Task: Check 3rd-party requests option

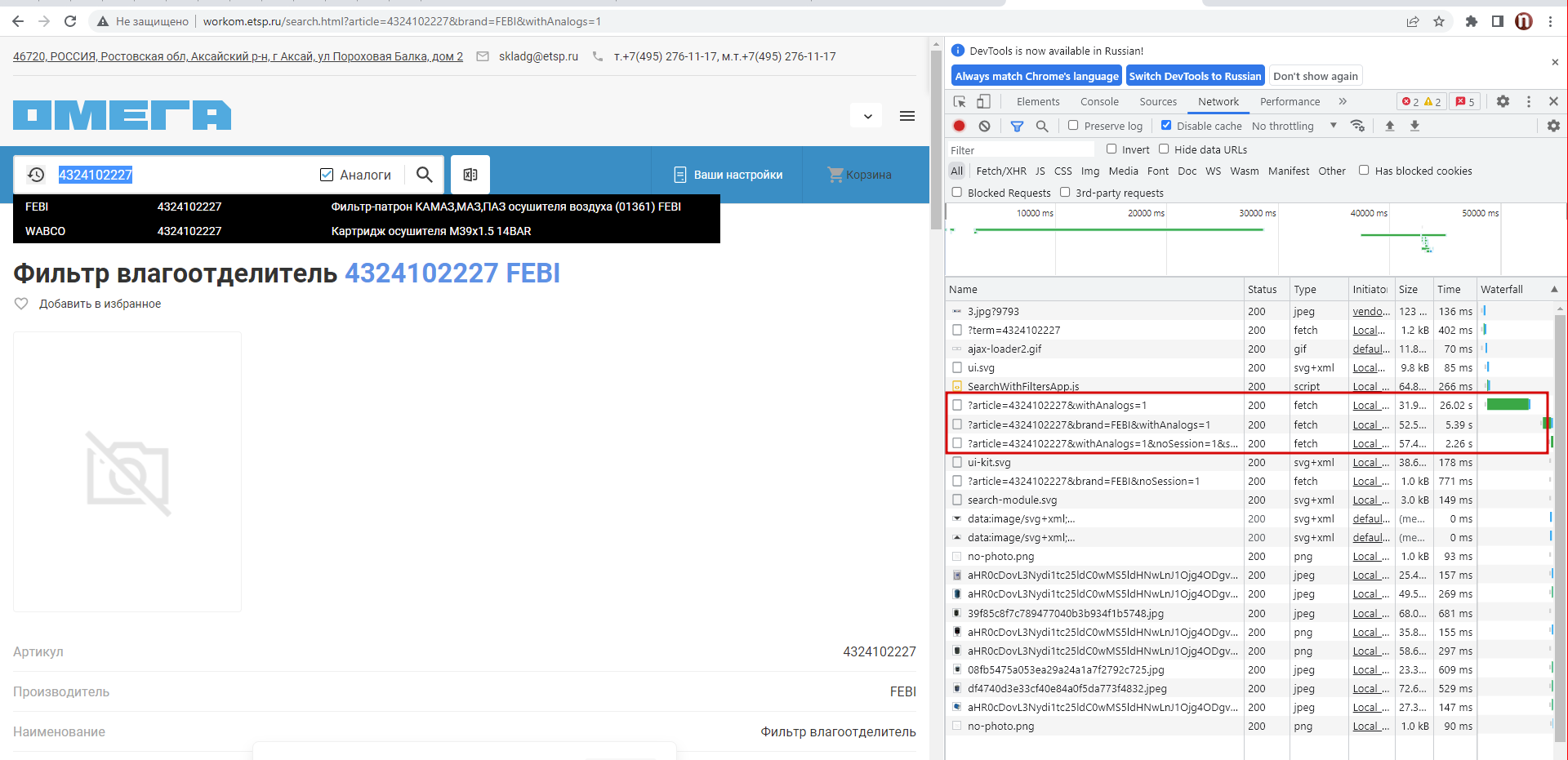Action: pos(1065,192)
